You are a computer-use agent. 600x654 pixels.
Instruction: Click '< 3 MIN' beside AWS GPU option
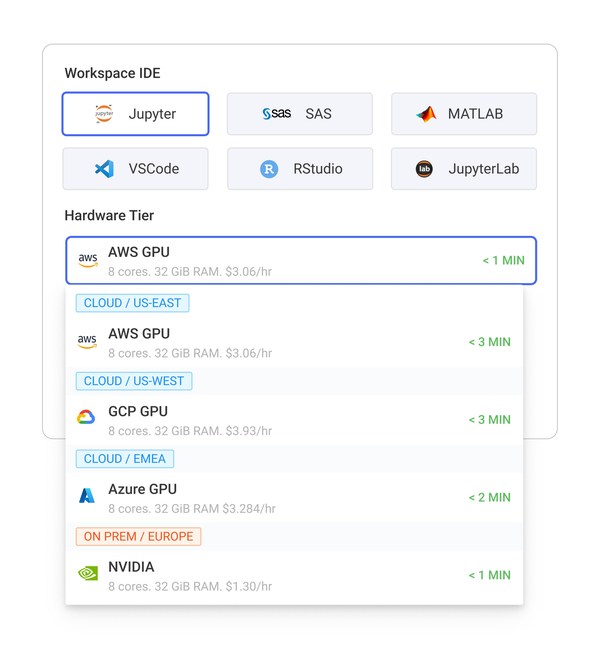pyautogui.click(x=490, y=342)
